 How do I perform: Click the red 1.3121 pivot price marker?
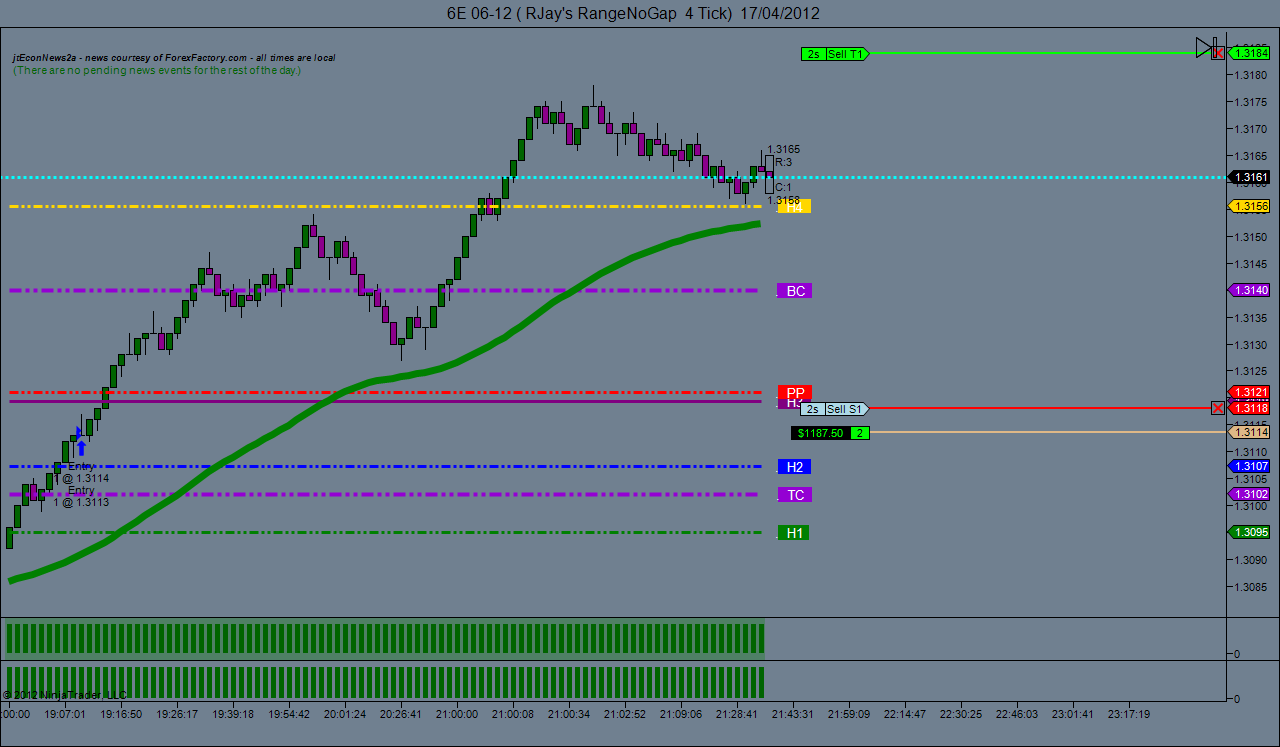tap(1249, 392)
